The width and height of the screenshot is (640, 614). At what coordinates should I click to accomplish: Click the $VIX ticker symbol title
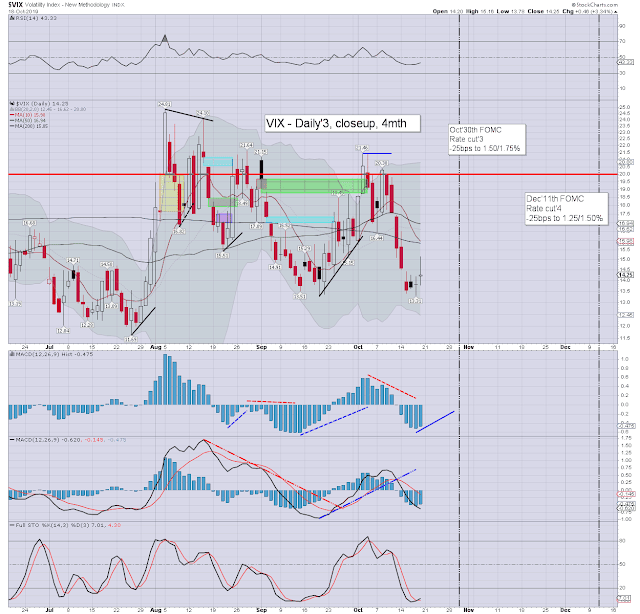pos(16,4)
